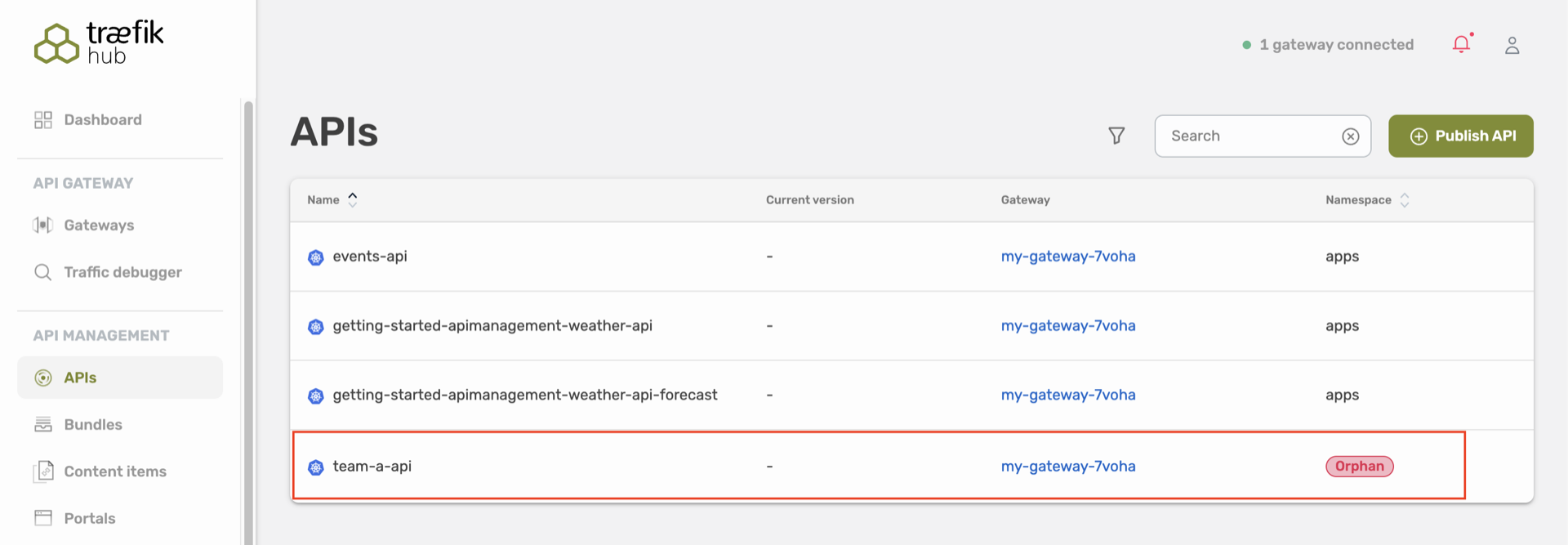The height and width of the screenshot is (545, 1568).
Task: Go to Gateways in sidebar
Action: pos(120,225)
